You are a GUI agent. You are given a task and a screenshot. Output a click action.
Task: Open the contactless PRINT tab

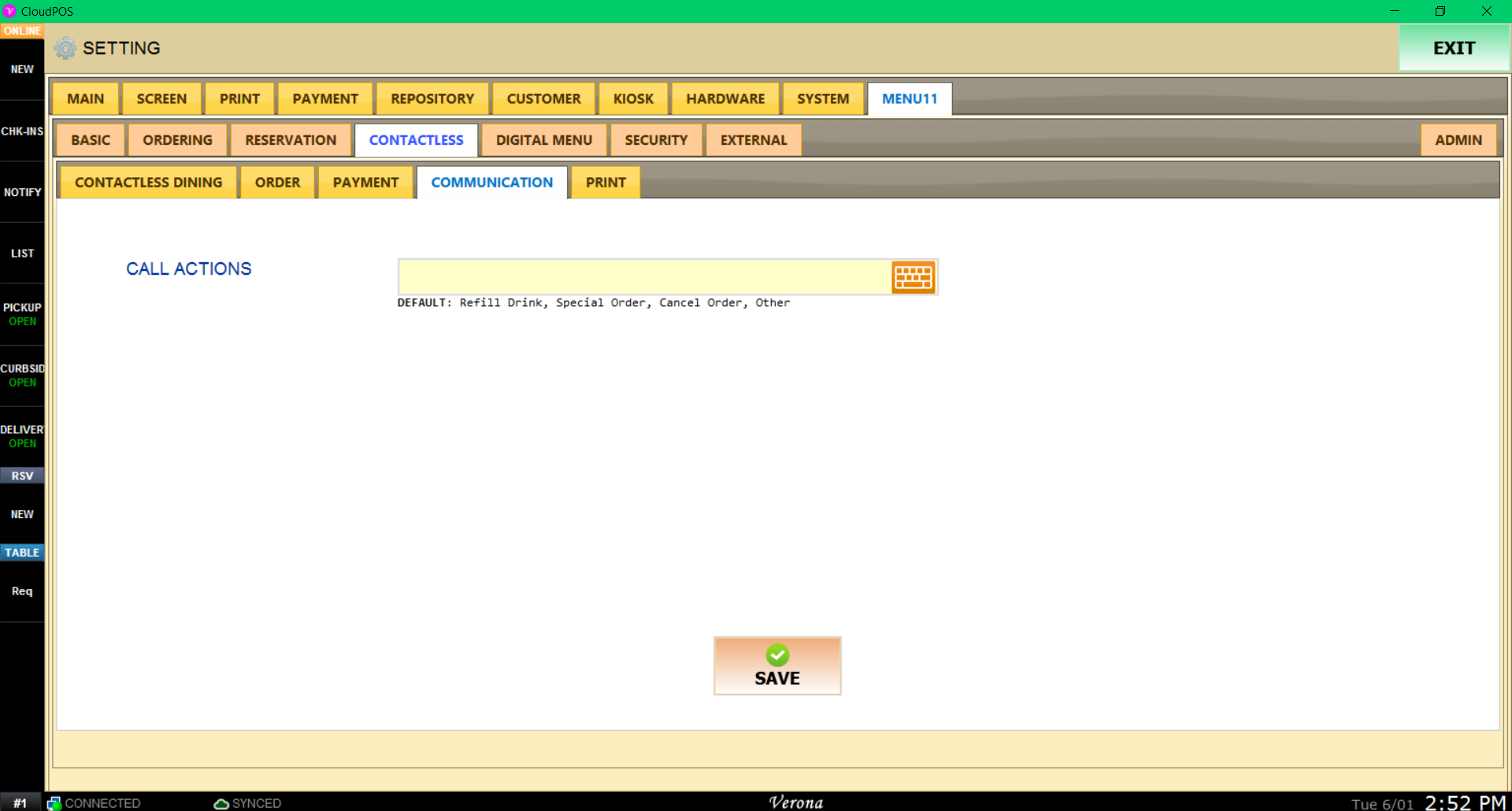[606, 182]
